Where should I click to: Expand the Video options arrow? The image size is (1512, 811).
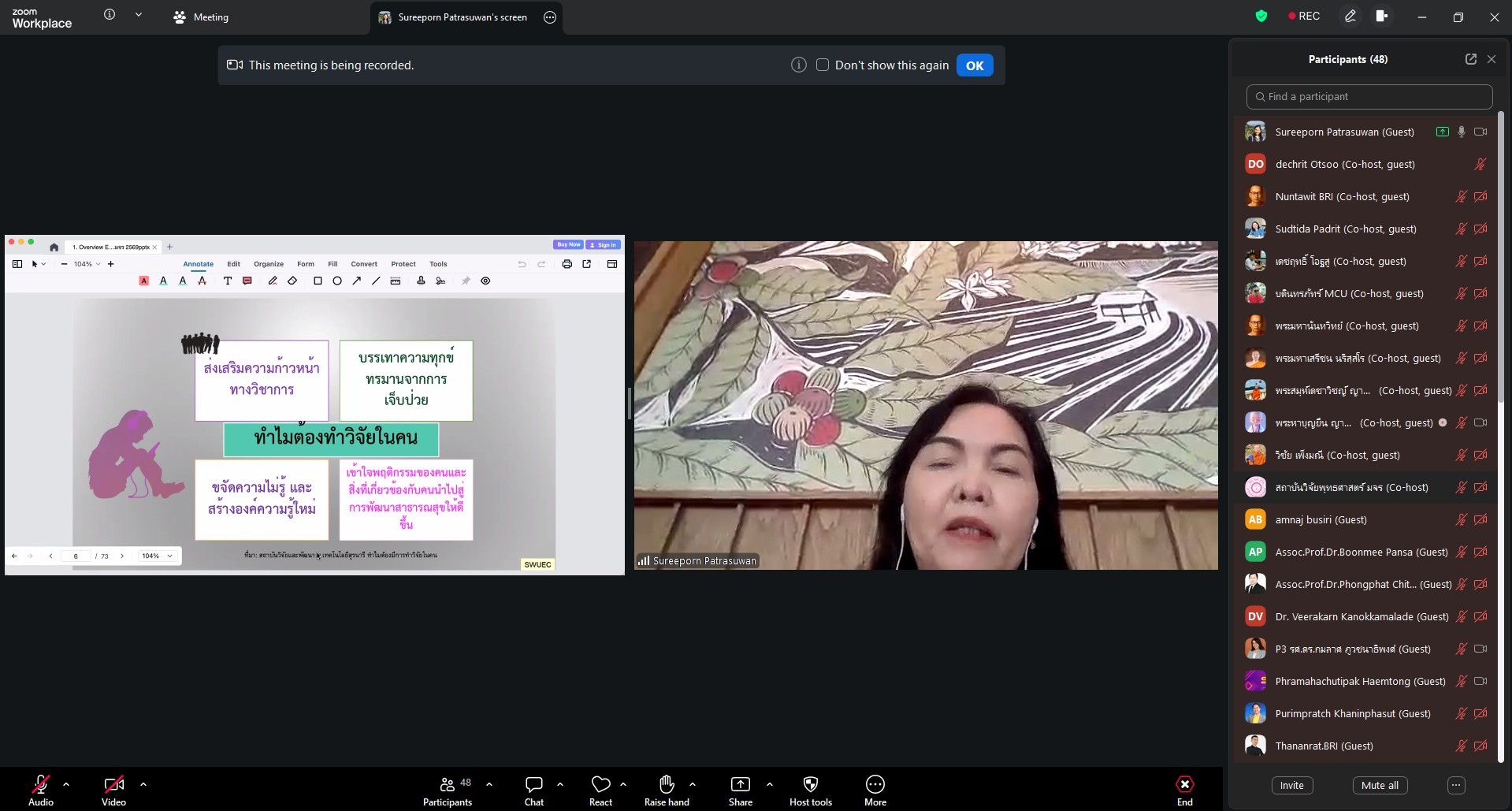[x=143, y=784]
